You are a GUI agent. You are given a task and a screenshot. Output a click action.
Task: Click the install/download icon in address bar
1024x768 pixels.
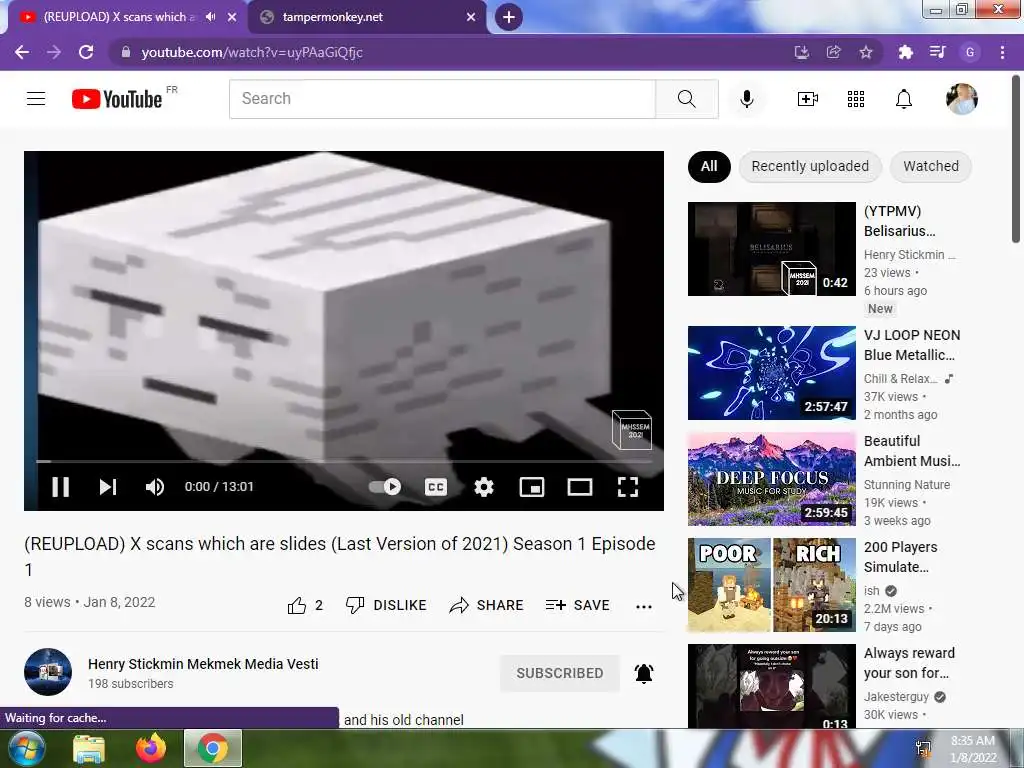(x=801, y=52)
